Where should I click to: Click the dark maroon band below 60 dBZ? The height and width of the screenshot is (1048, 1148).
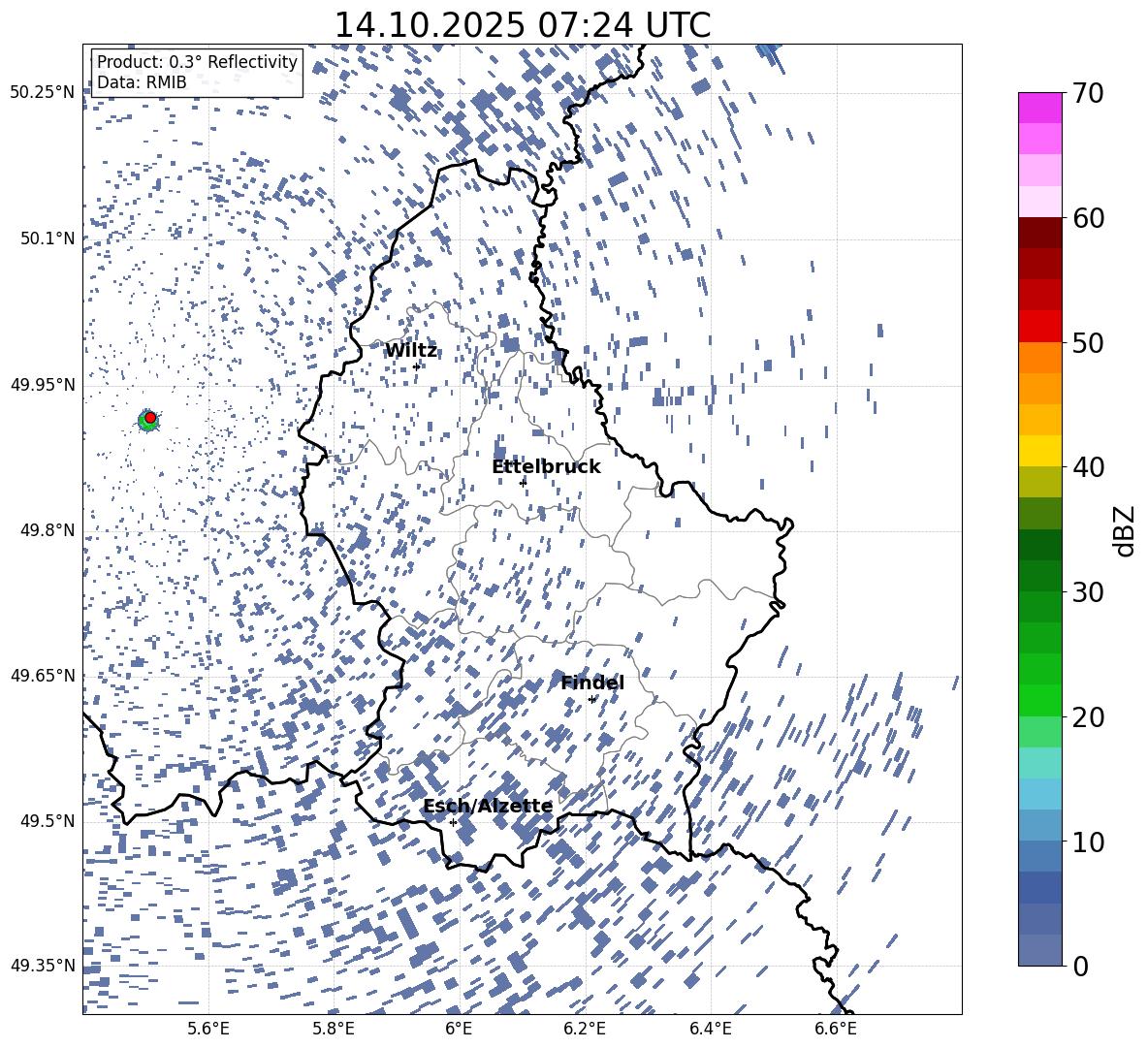tap(1039, 233)
